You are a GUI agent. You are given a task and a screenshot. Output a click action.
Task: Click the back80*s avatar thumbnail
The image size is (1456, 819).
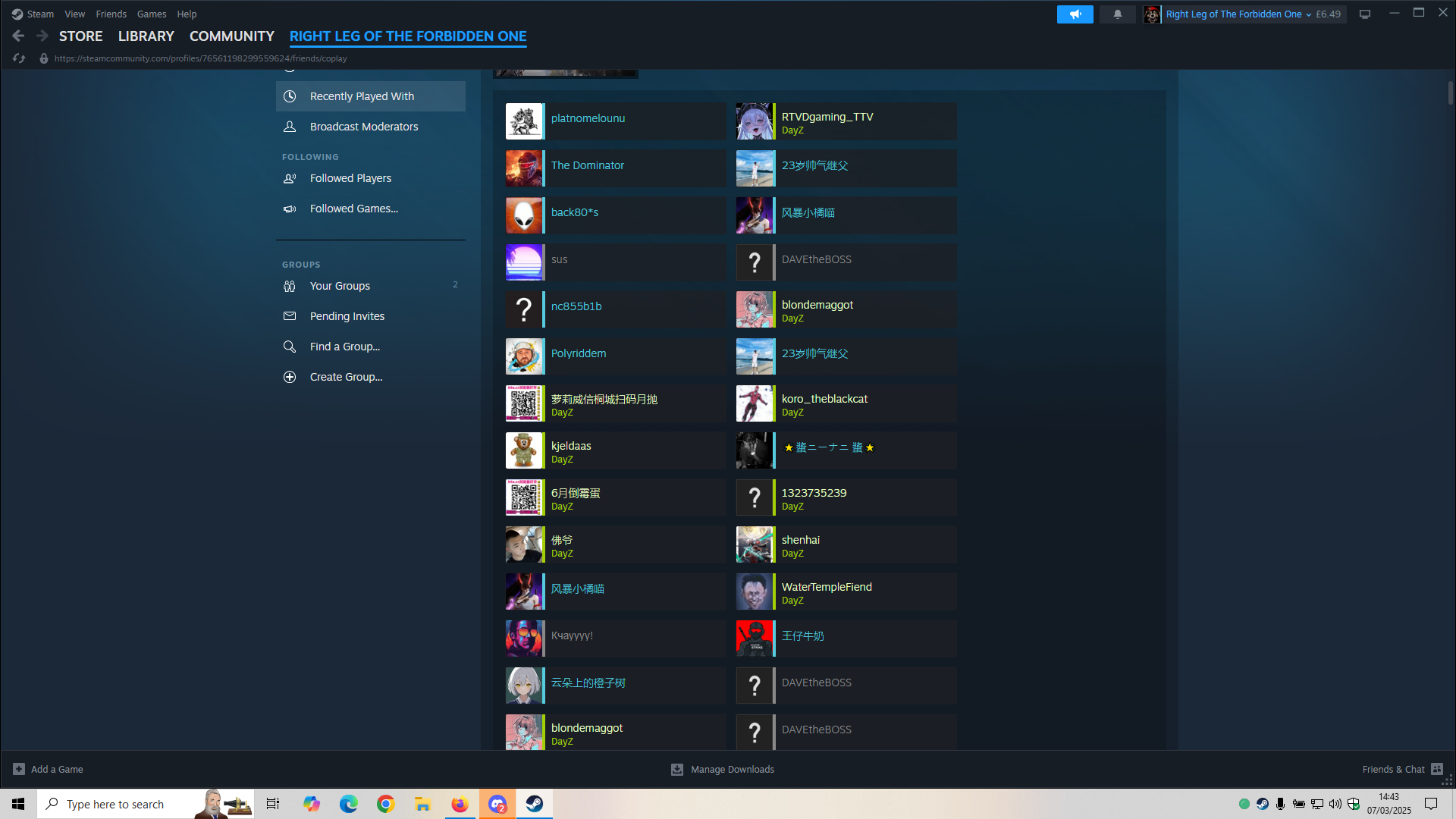pos(524,215)
